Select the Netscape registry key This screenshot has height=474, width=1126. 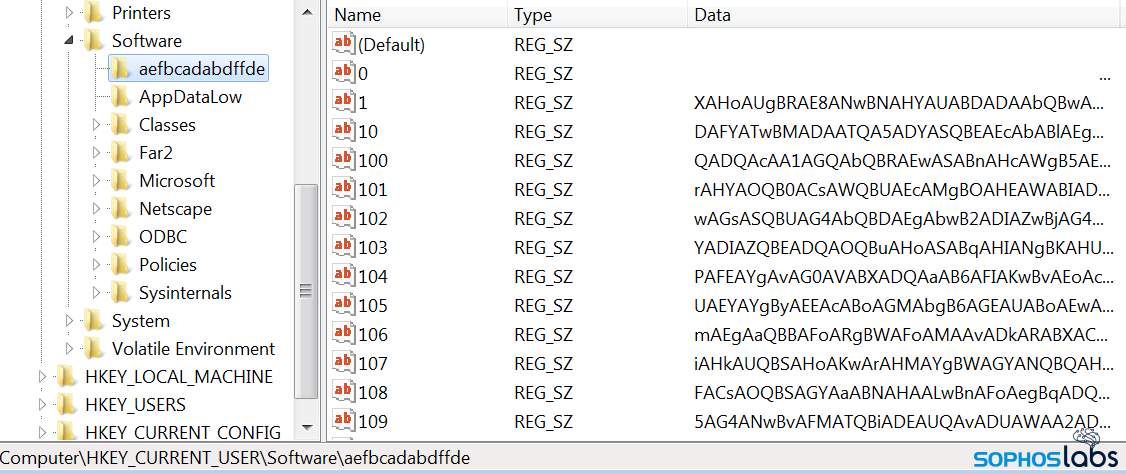(x=175, y=209)
